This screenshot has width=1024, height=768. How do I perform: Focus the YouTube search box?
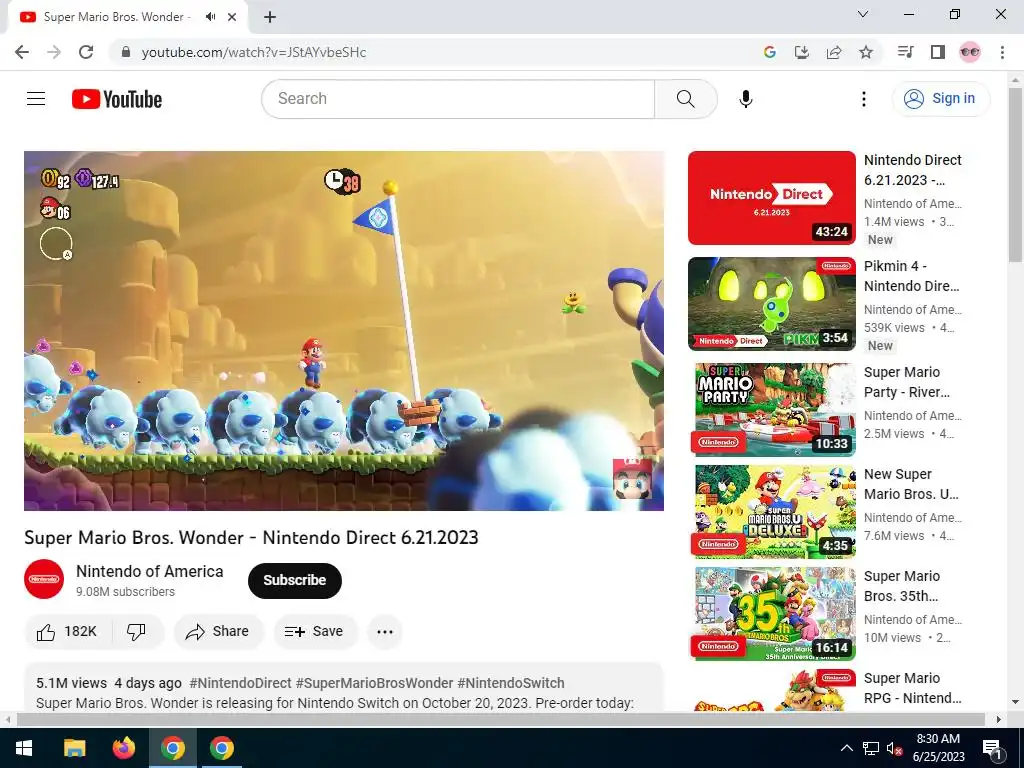click(x=458, y=99)
